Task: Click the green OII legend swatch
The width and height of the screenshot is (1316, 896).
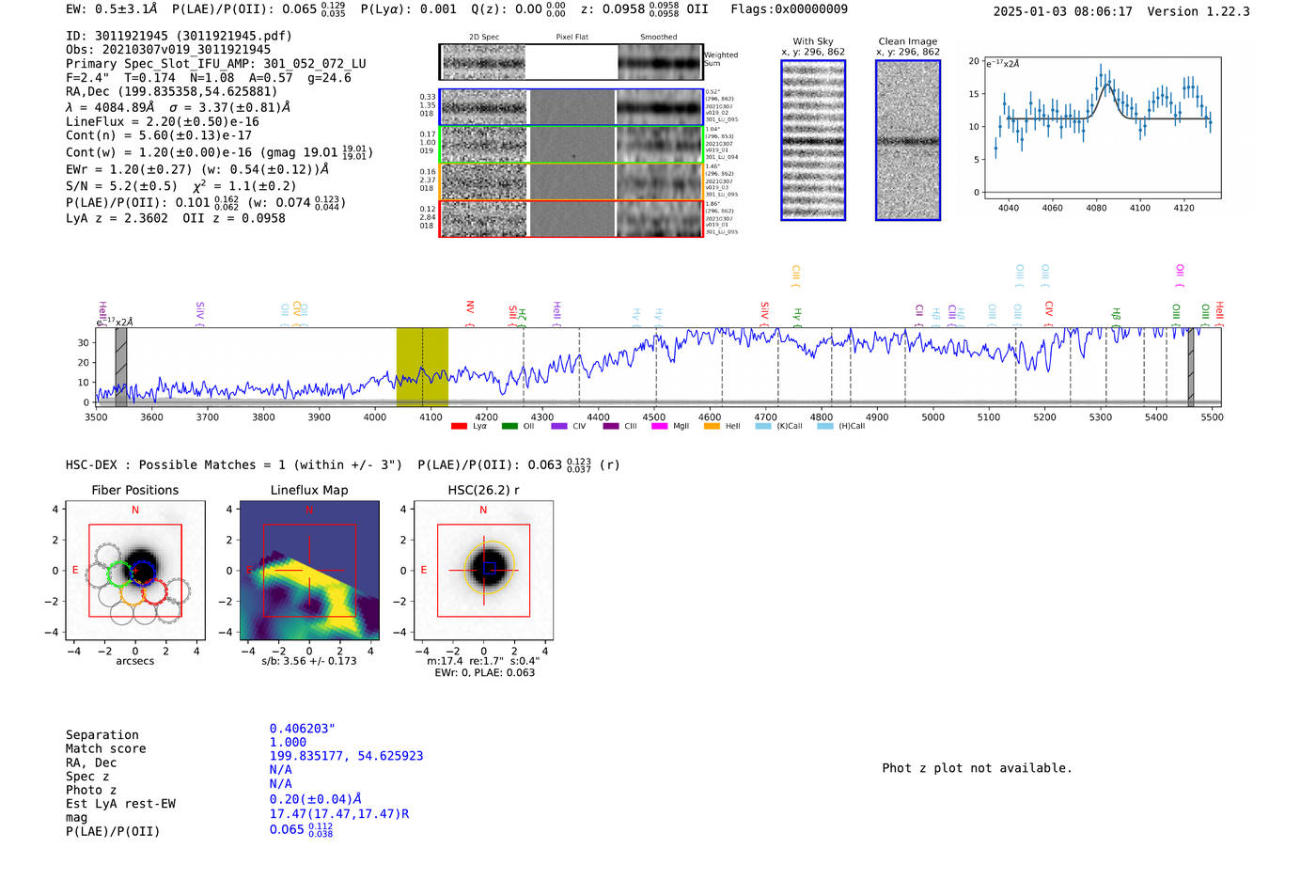Action: coord(509,427)
